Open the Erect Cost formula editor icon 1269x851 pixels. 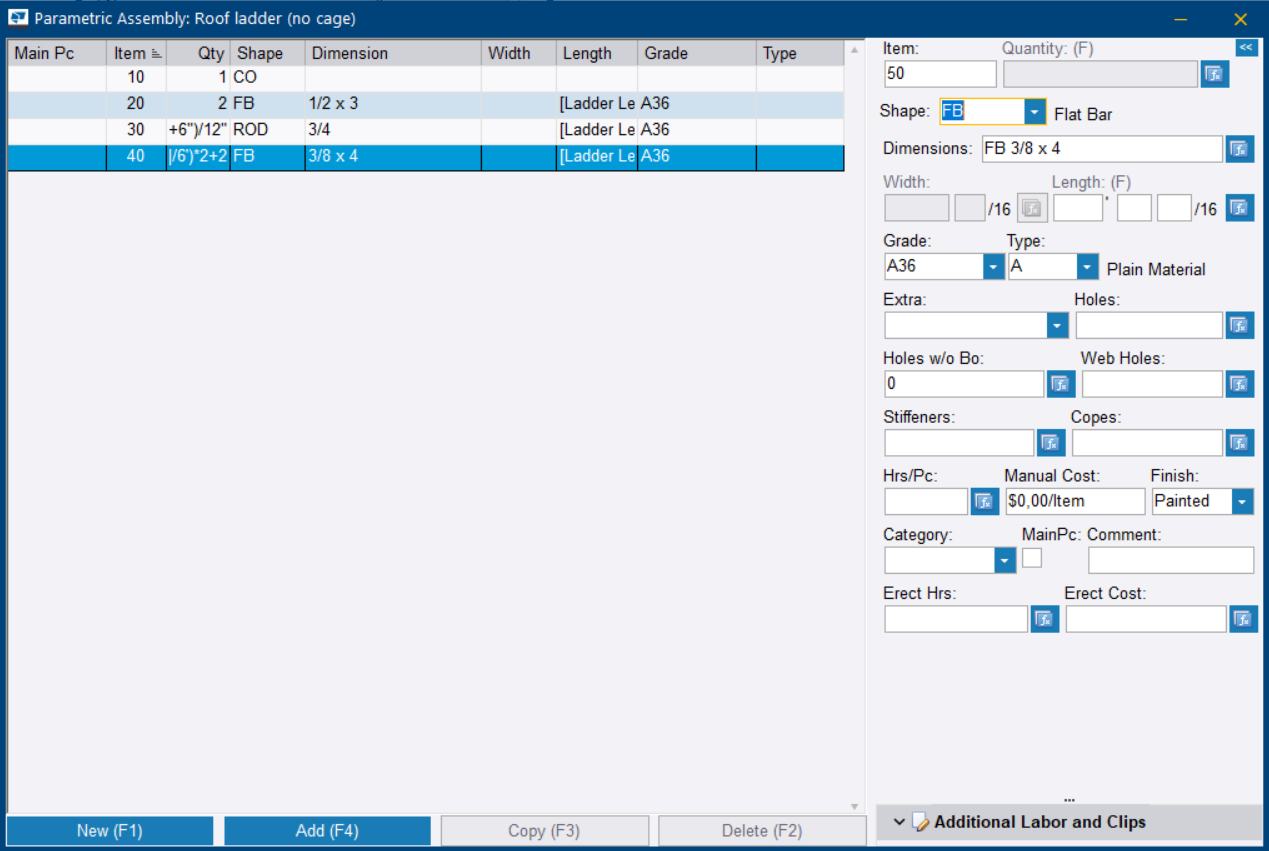(x=1243, y=618)
